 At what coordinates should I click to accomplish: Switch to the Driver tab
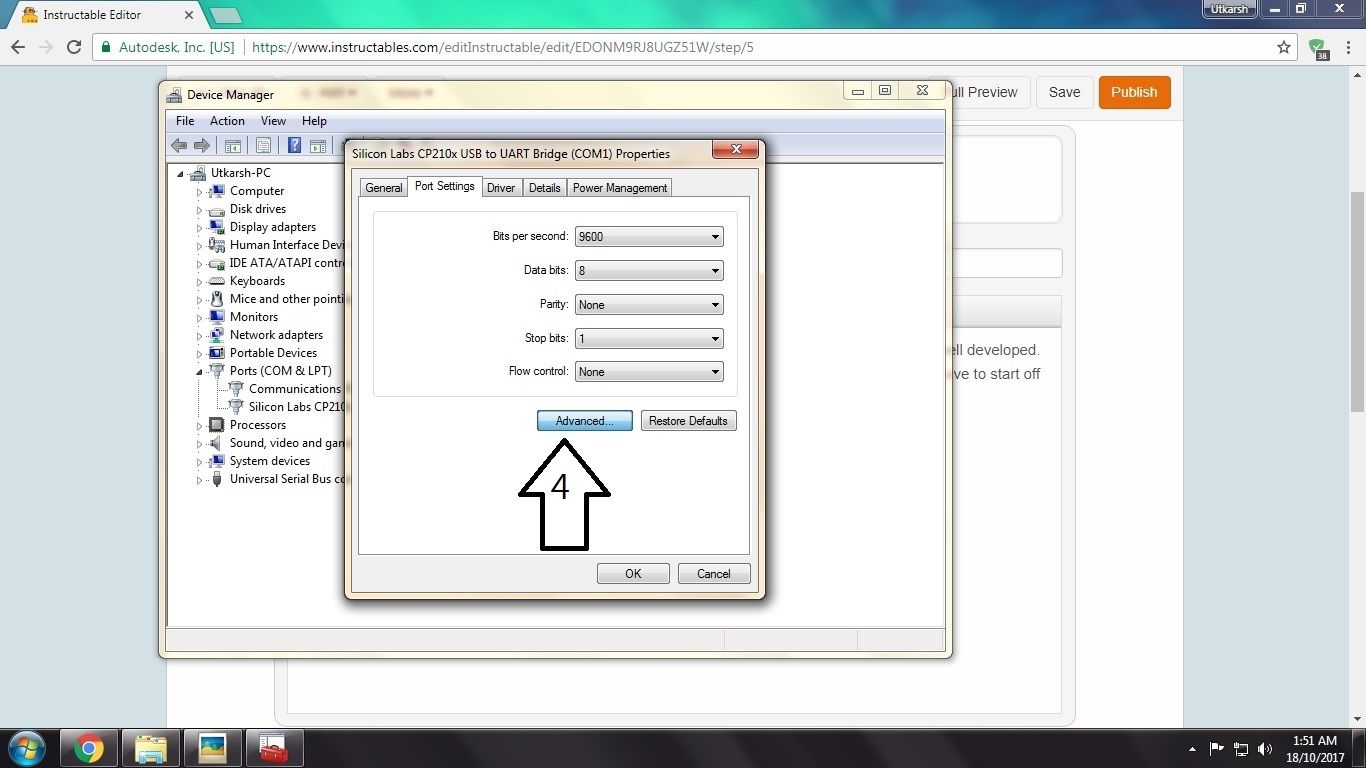[500, 187]
